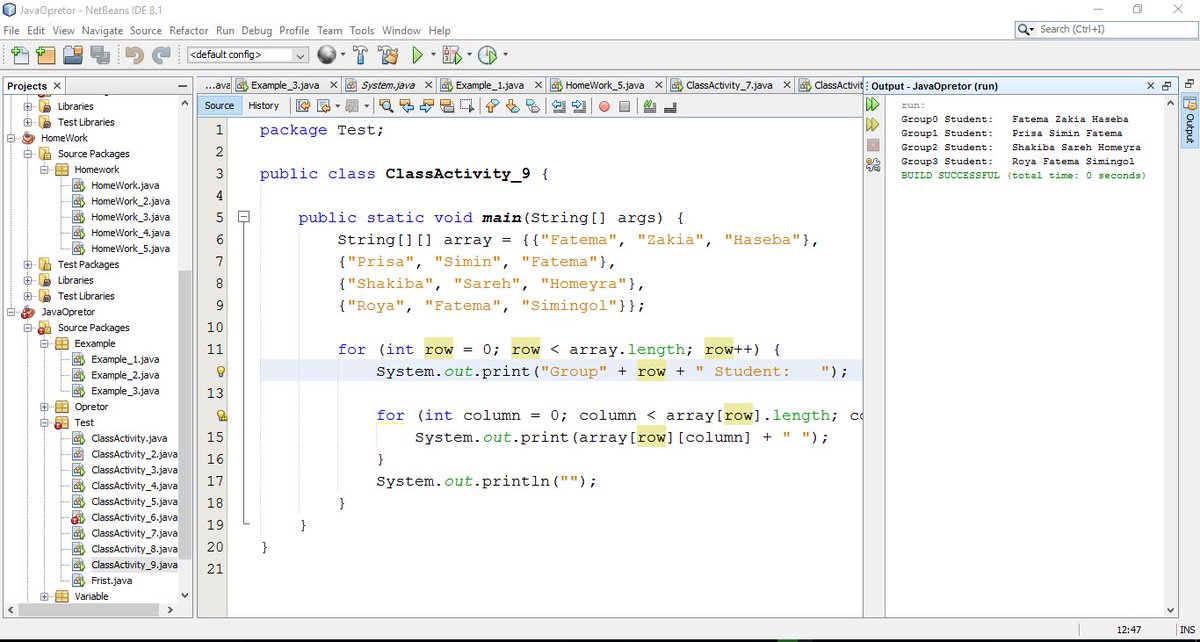Switch to the History view

pos(264,106)
